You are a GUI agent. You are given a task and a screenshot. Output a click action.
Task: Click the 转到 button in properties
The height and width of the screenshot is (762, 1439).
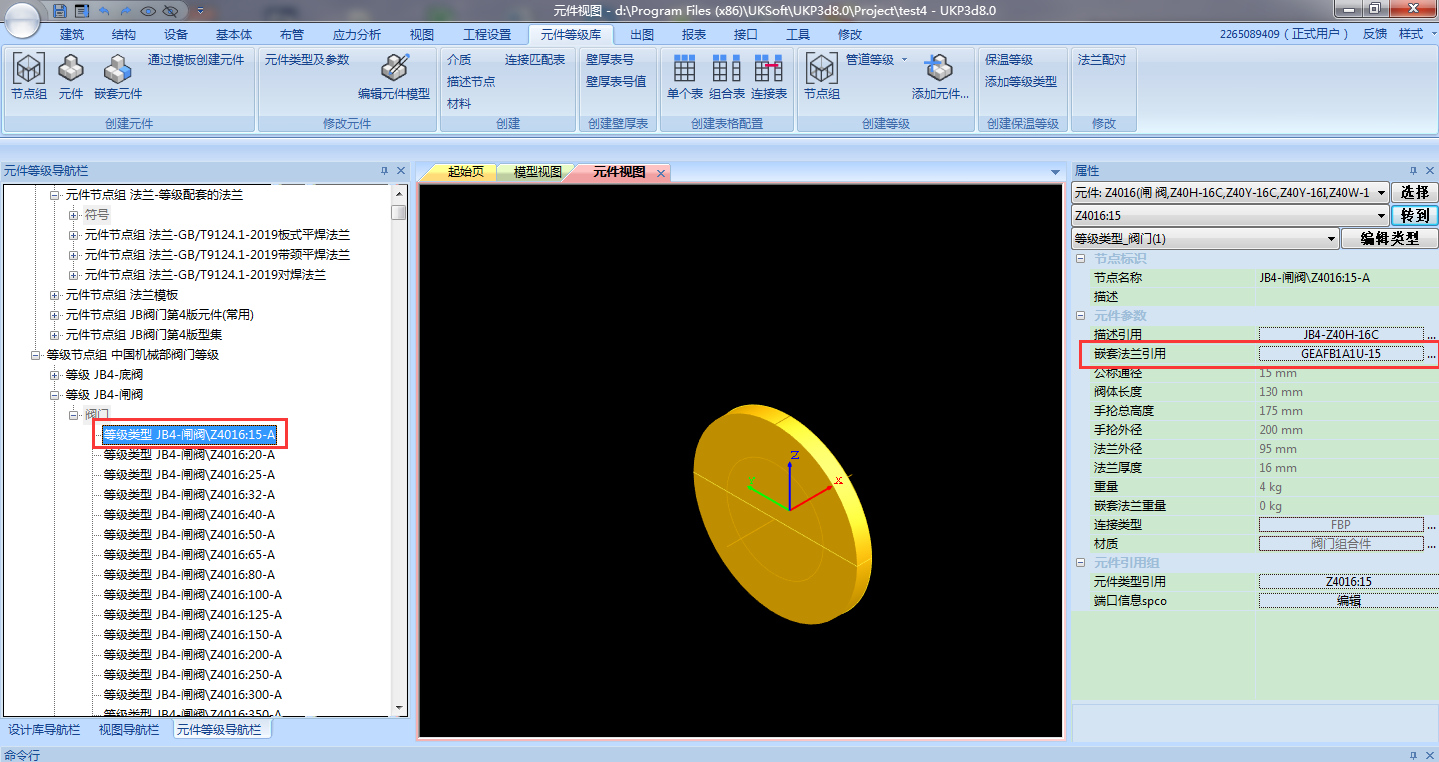pos(1414,216)
